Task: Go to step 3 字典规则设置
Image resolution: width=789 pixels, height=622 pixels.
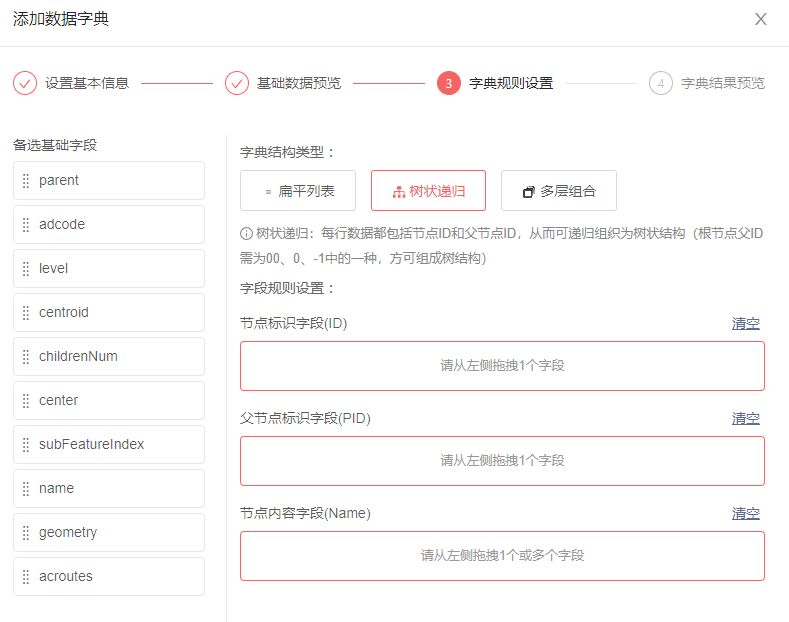Action: tap(449, 83)
